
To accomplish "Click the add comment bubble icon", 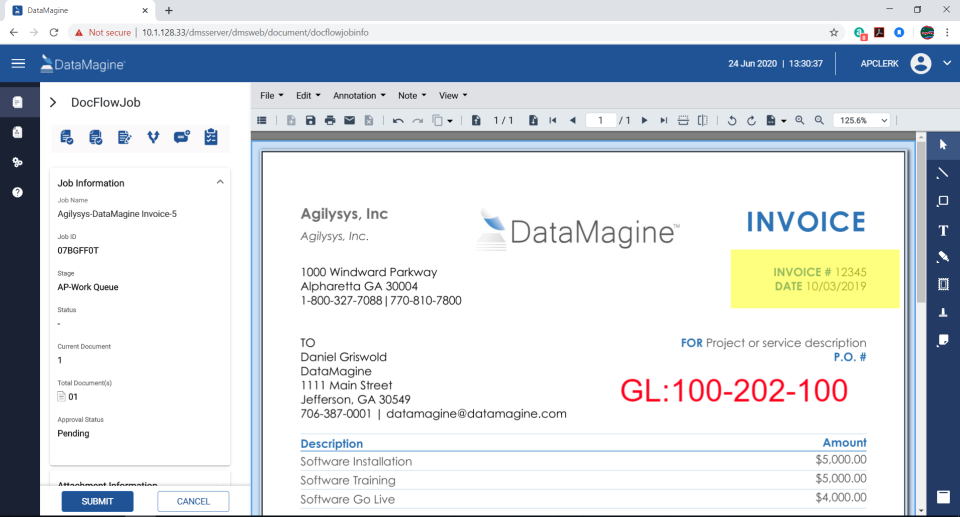I will click(x=182, y=137).
